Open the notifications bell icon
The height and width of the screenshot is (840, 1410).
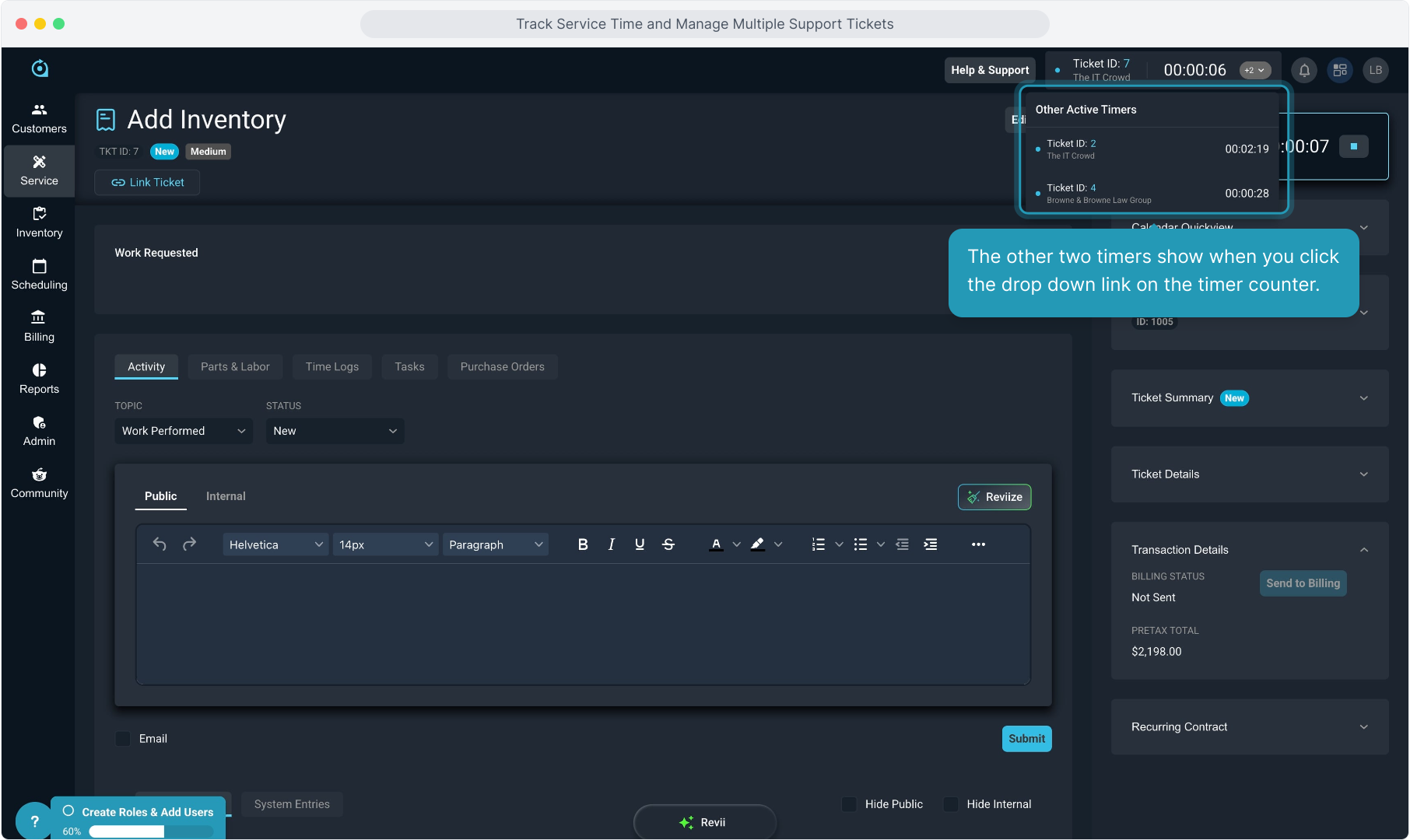click(1304, 70)
